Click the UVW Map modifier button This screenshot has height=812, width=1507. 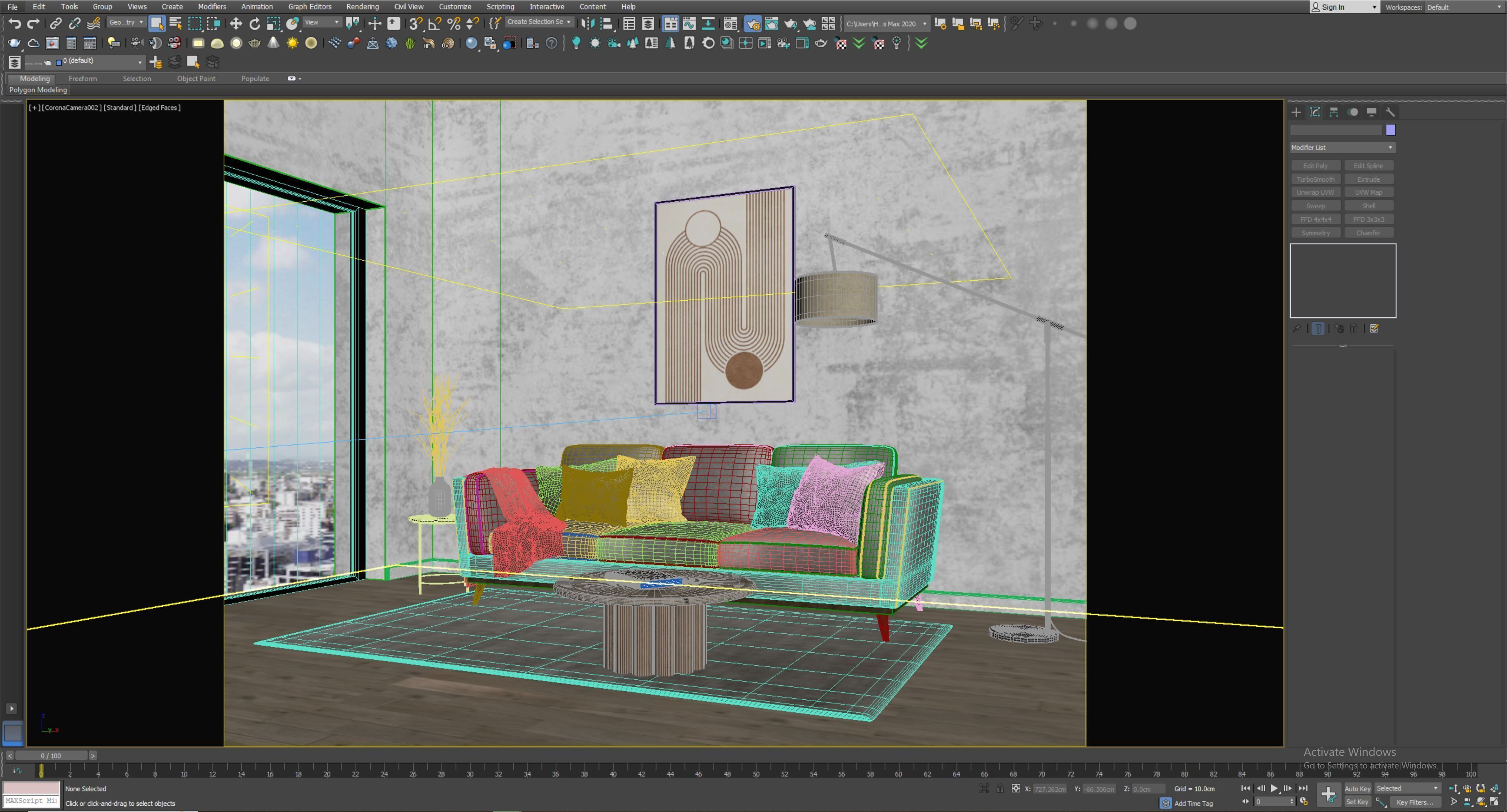point(1369,192)
